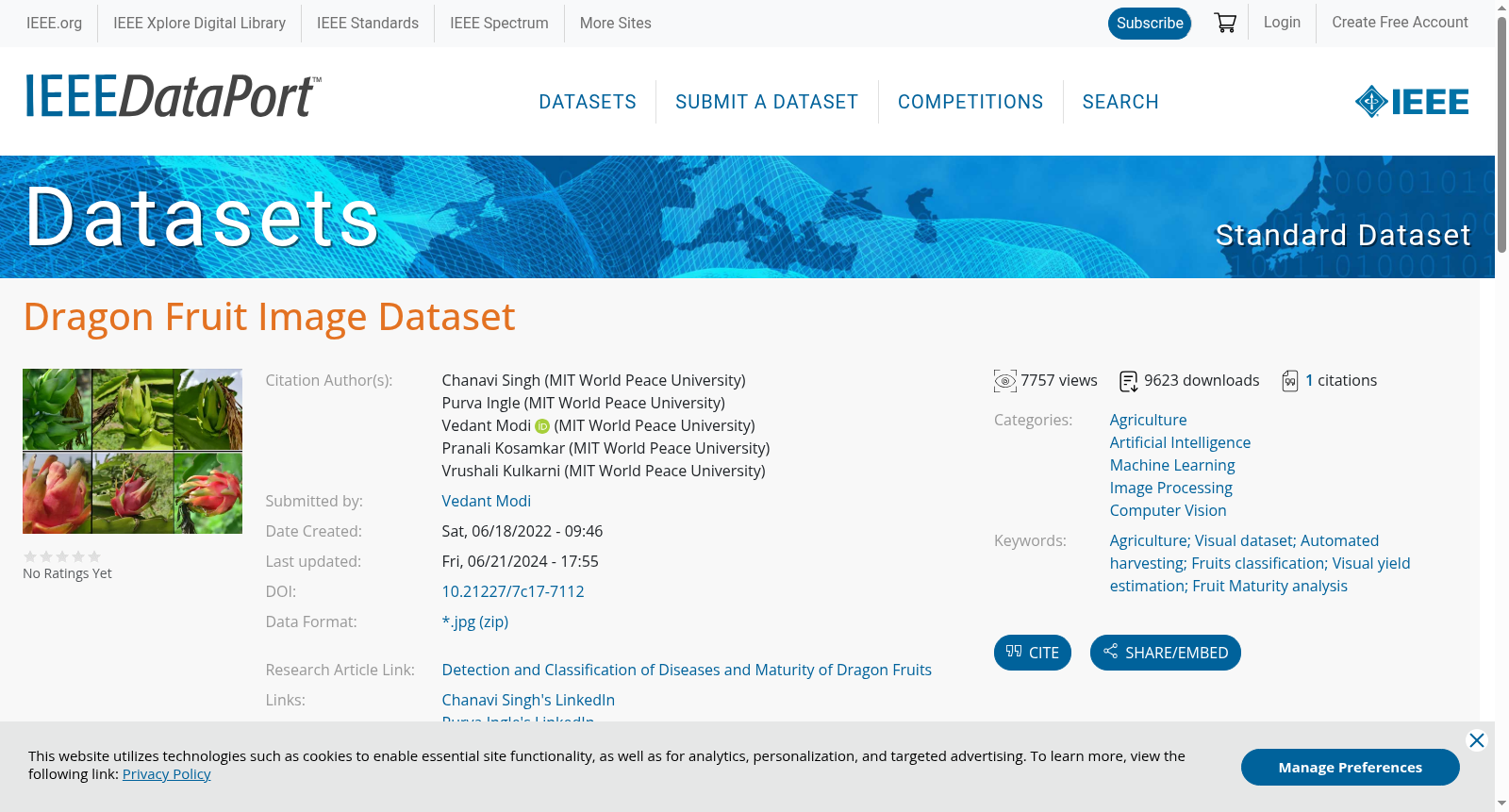Viewport: 1509px width, 812px height.
Task: Click the Subscribe button
Action: (x=1150, y=24)
